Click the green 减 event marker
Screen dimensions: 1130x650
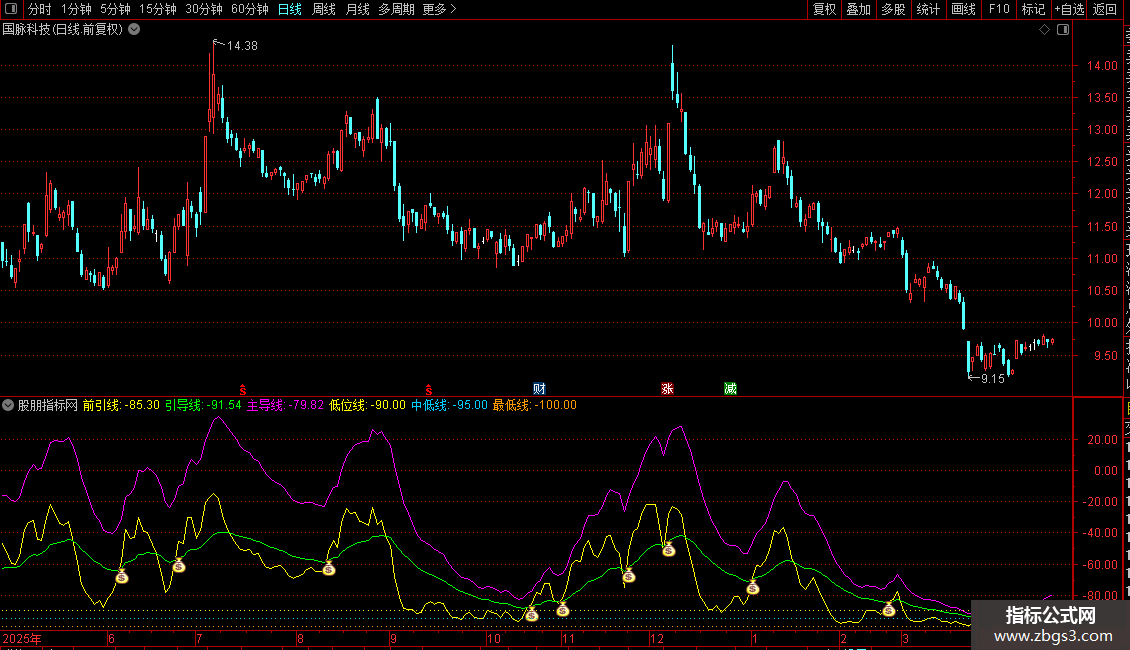[730, 389]
